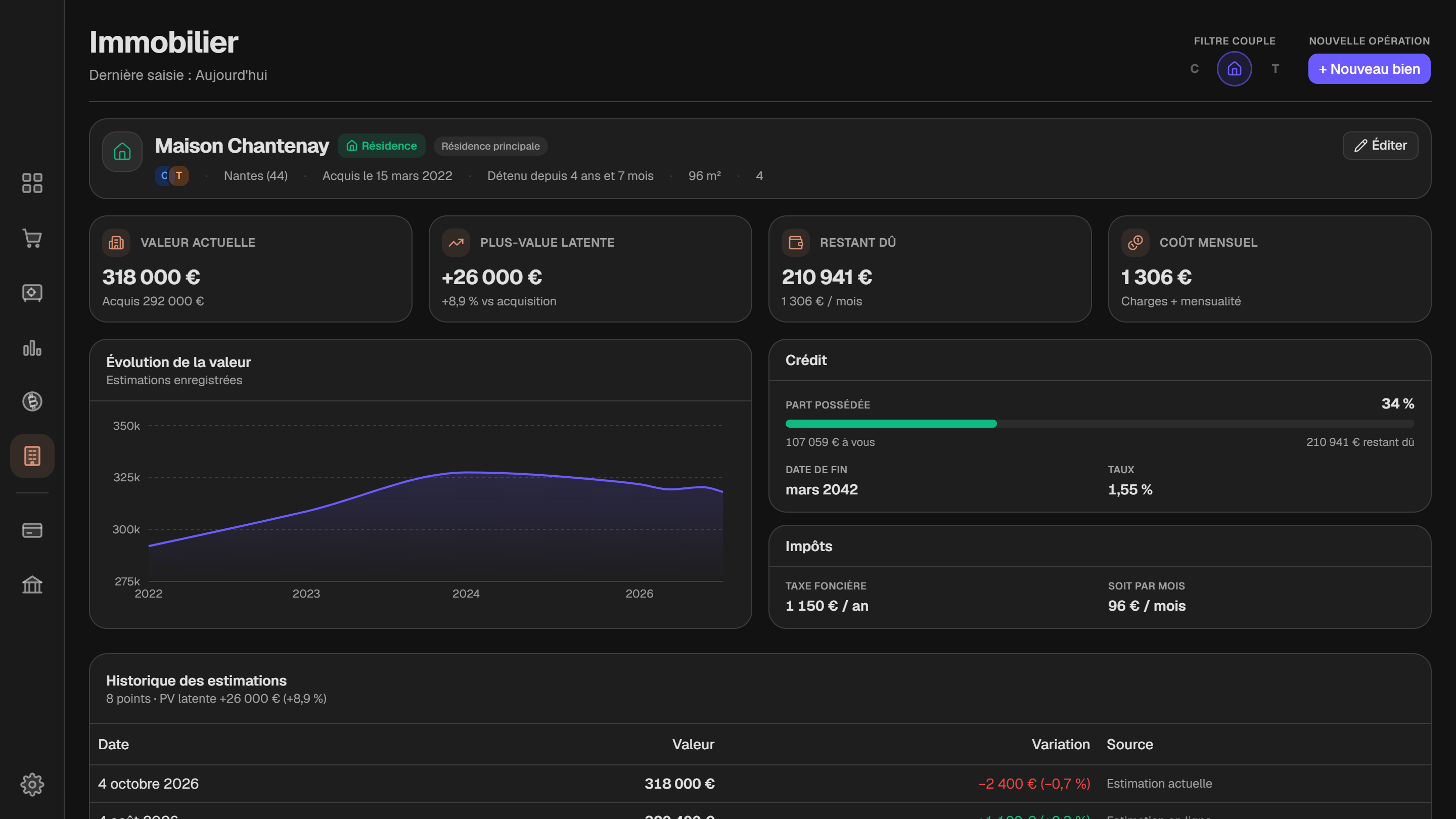Click the Source column header
Viewport: 1456px width, 819px height.
click(1129, 744)
